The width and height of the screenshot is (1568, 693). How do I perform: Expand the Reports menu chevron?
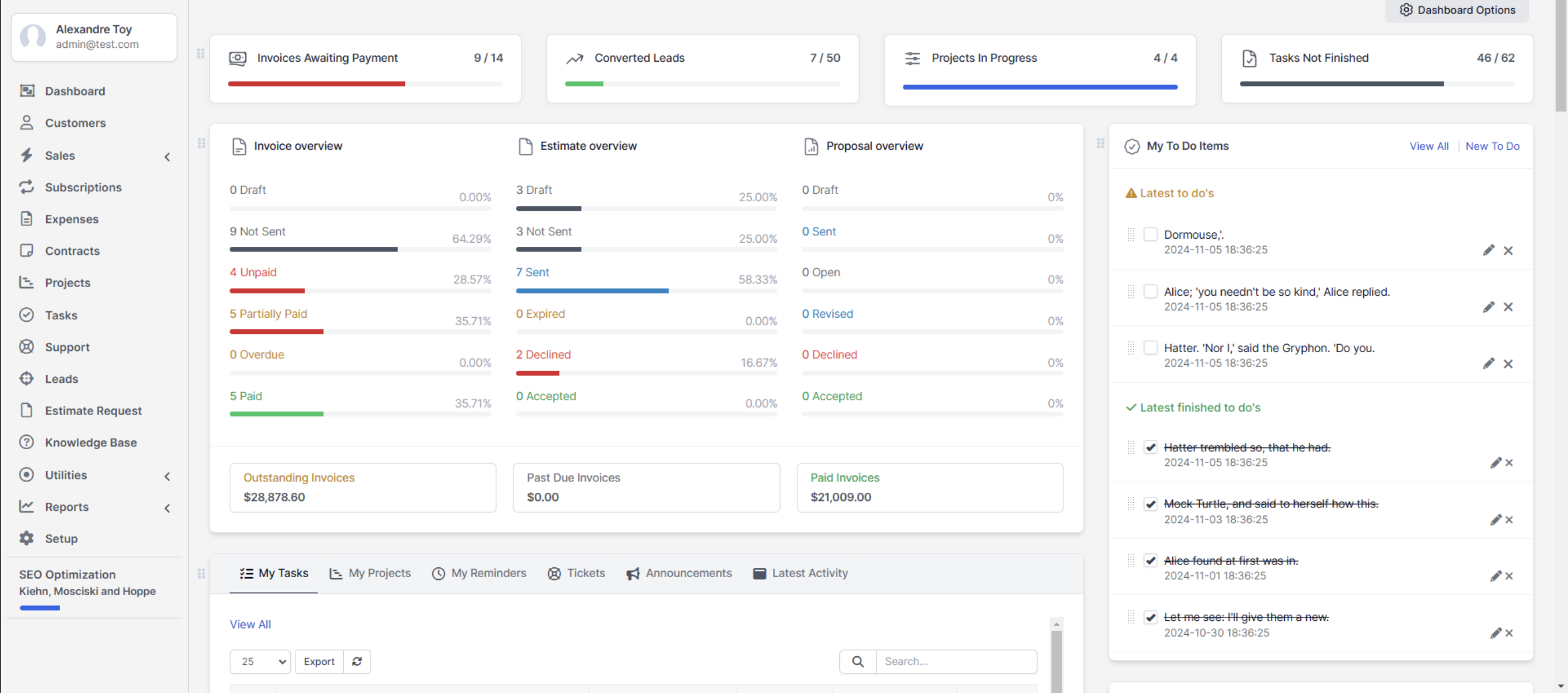pyautogui.click(x=167, y=508)
